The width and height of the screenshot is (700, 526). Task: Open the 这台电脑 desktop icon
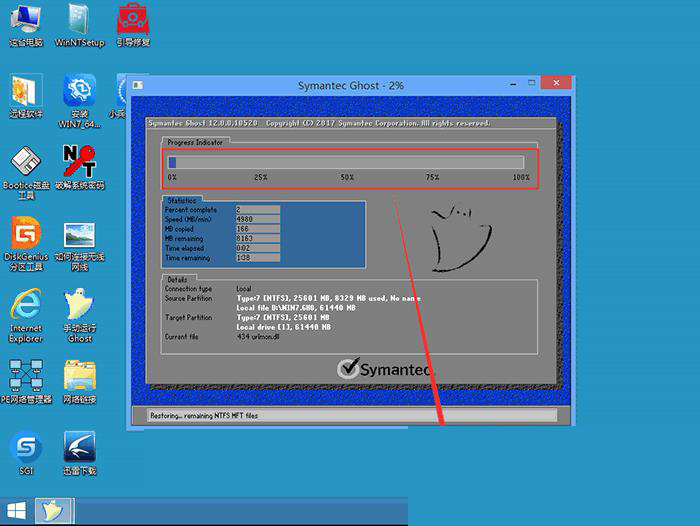coord(26,26)
